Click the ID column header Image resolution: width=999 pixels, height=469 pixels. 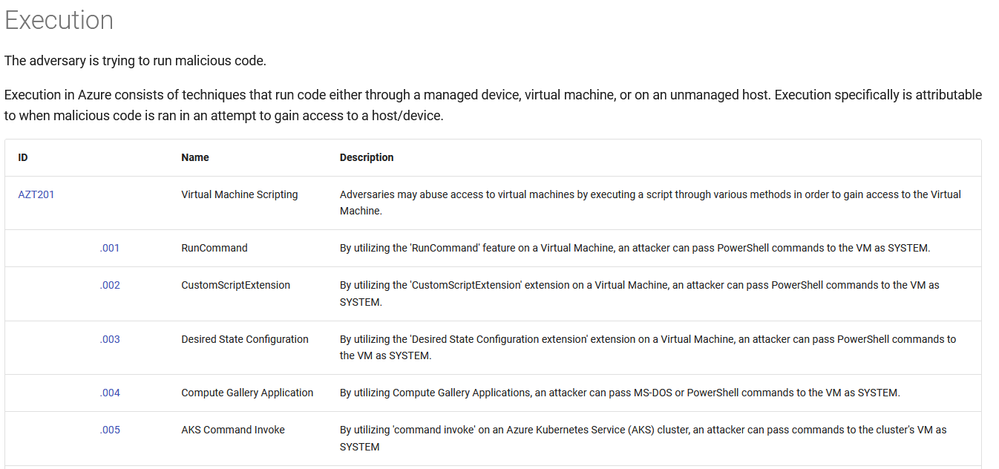tap(22, 157)
